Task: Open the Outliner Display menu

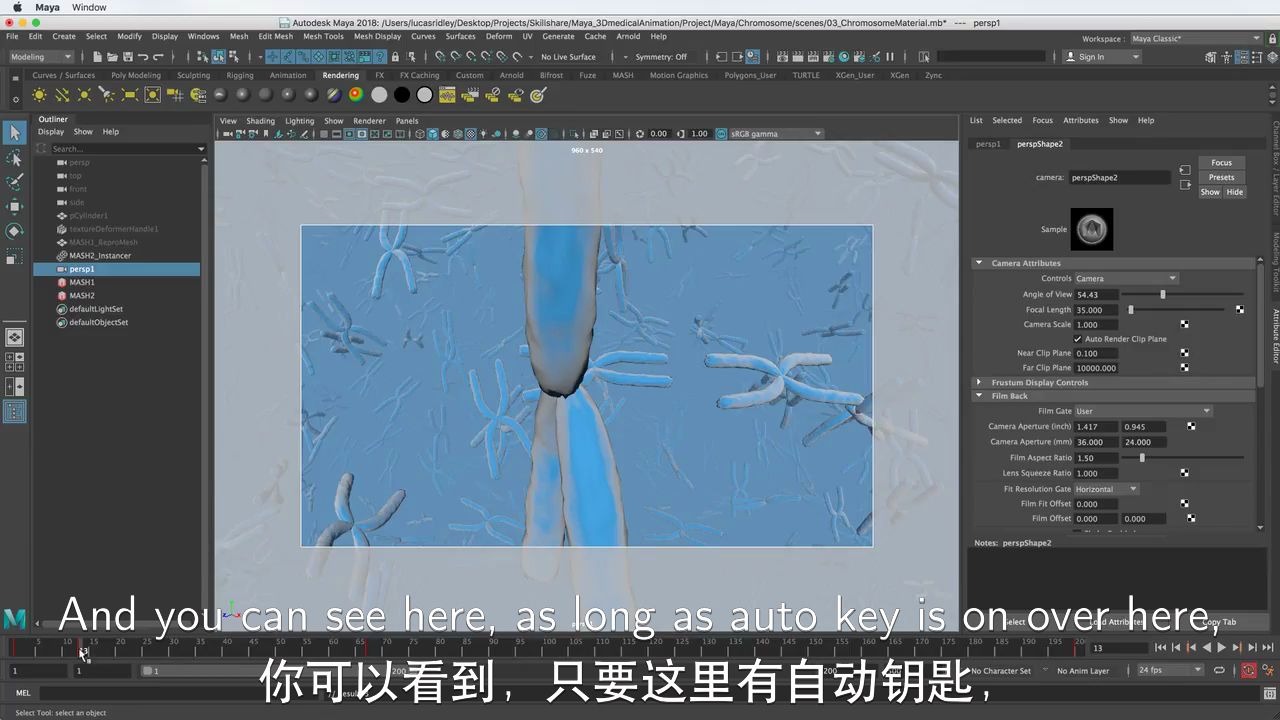Action: click(51, 132)
